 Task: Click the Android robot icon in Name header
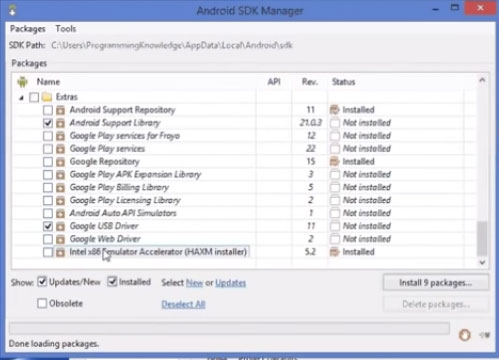(22, 82)
